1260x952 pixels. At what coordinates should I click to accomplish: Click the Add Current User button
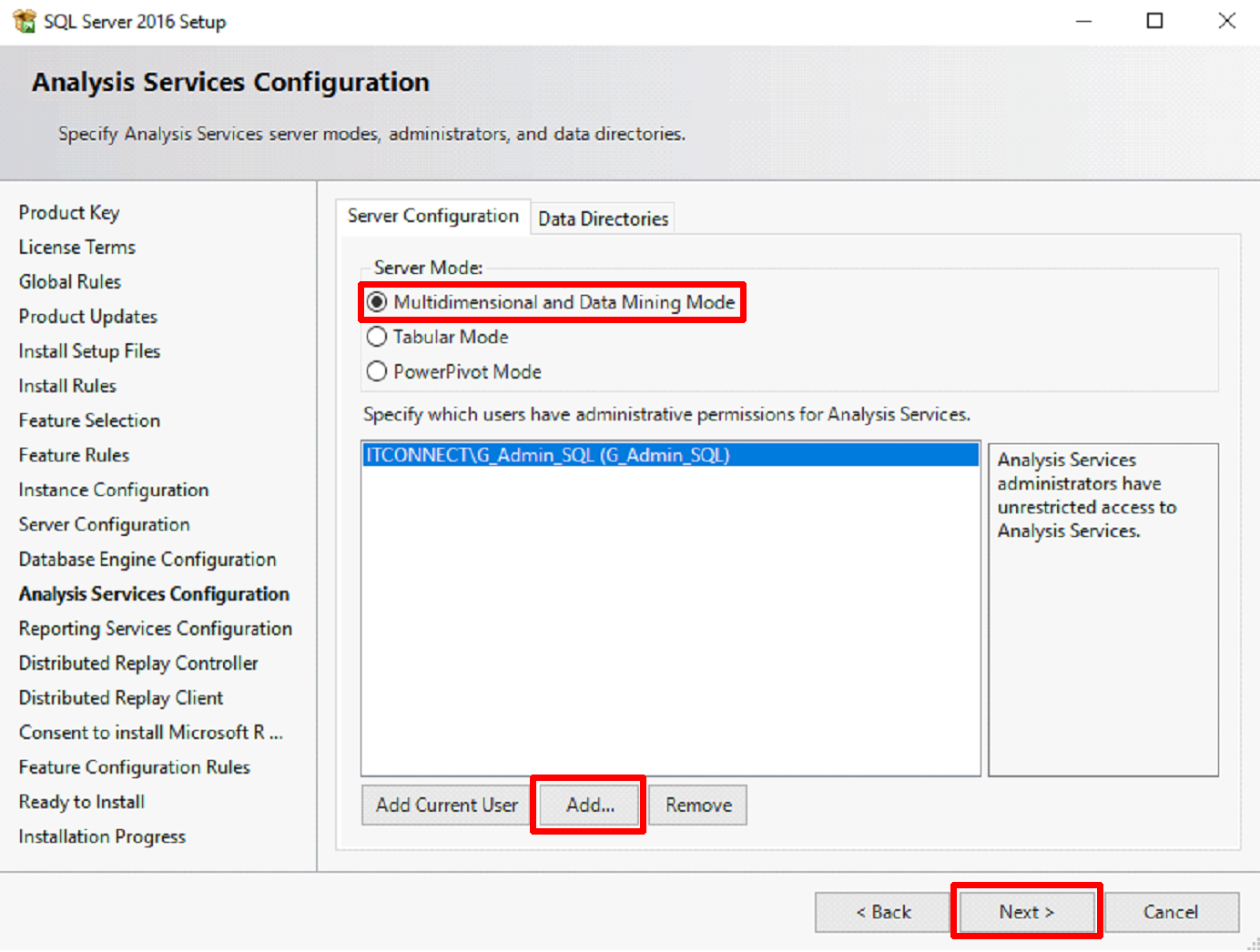tap(446, 805)
